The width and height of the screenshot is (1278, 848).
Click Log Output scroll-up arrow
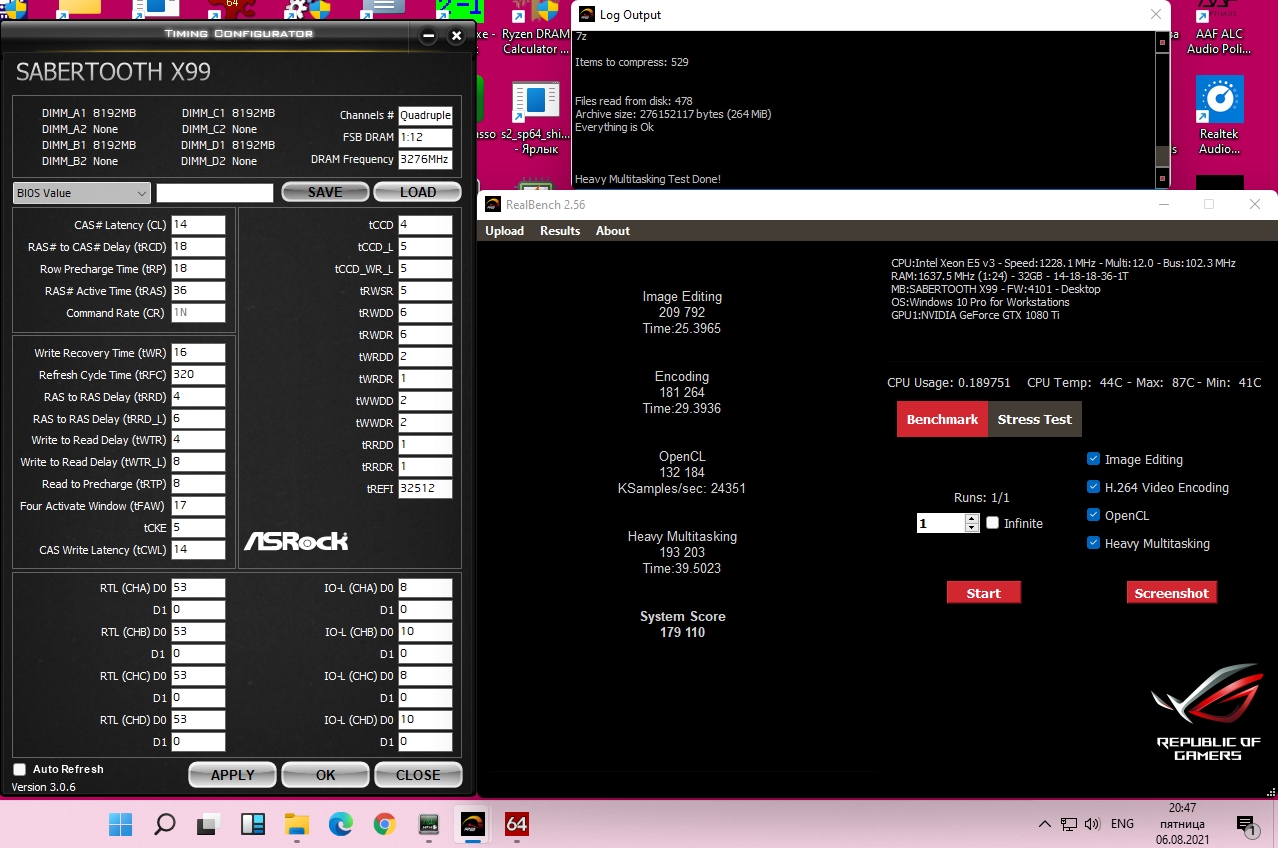coord(1162,43)
